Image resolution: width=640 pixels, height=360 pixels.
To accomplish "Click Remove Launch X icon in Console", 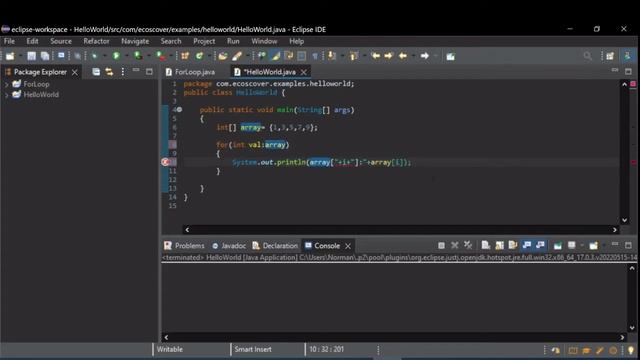I will (455, 245).
